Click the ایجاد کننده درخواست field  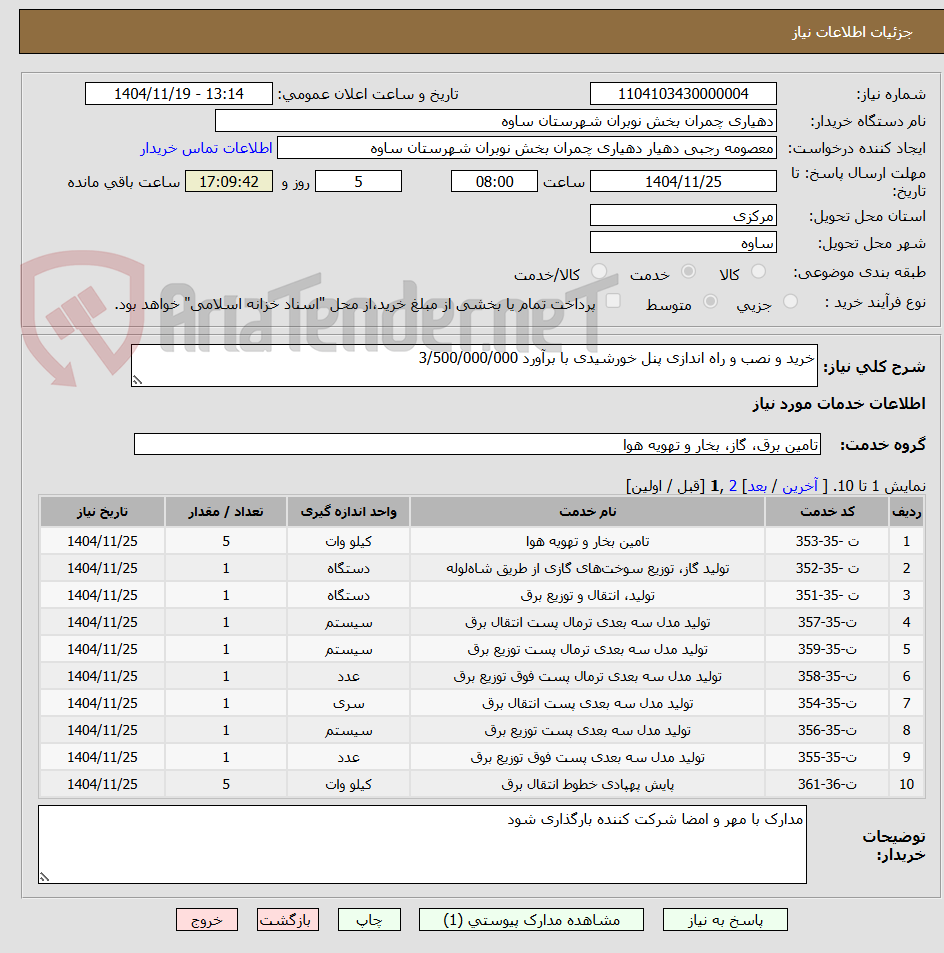(x=527, y=148)
